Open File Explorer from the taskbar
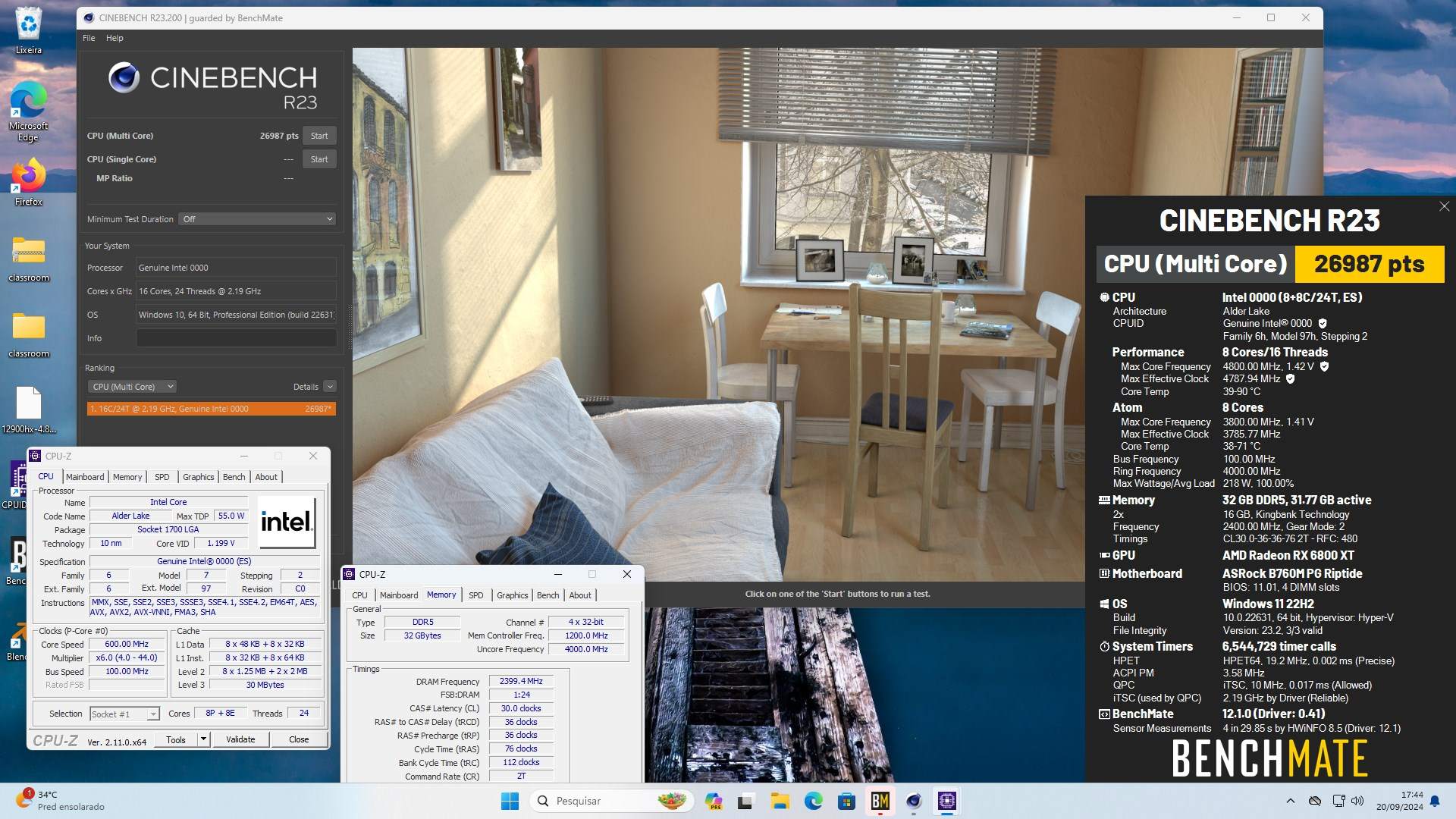 click(780, 801)
